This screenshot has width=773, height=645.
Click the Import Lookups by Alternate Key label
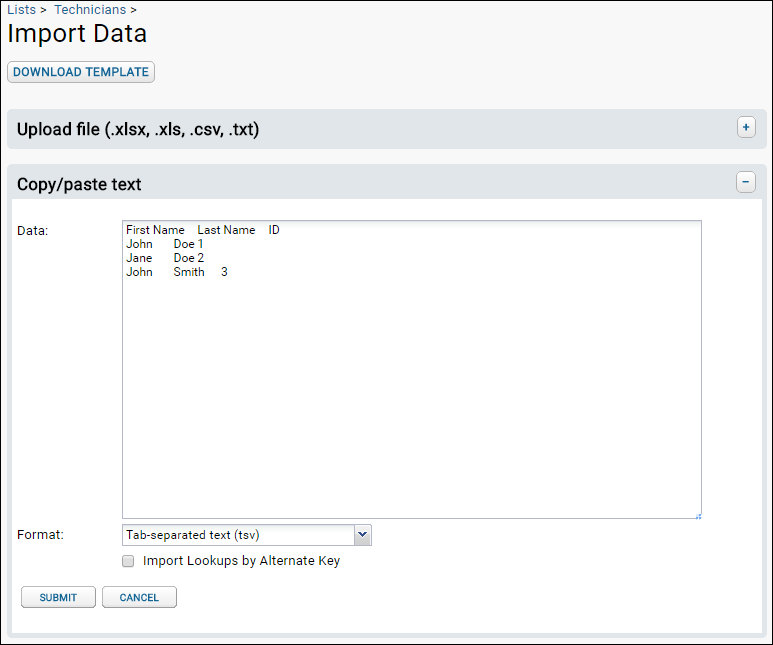tap(241, 561)
